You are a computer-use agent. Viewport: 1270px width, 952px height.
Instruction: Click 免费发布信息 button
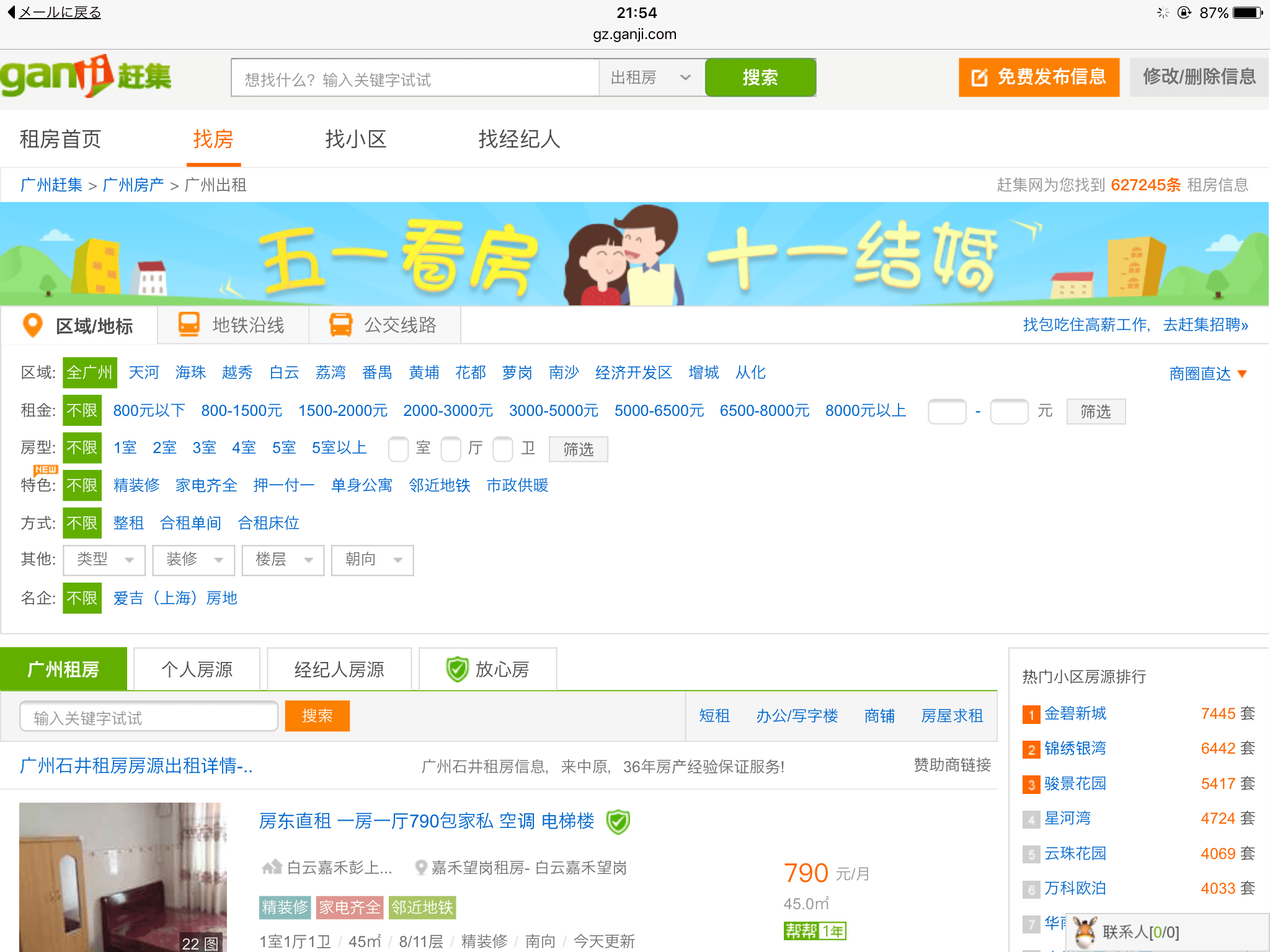[x=1039, y=77]
